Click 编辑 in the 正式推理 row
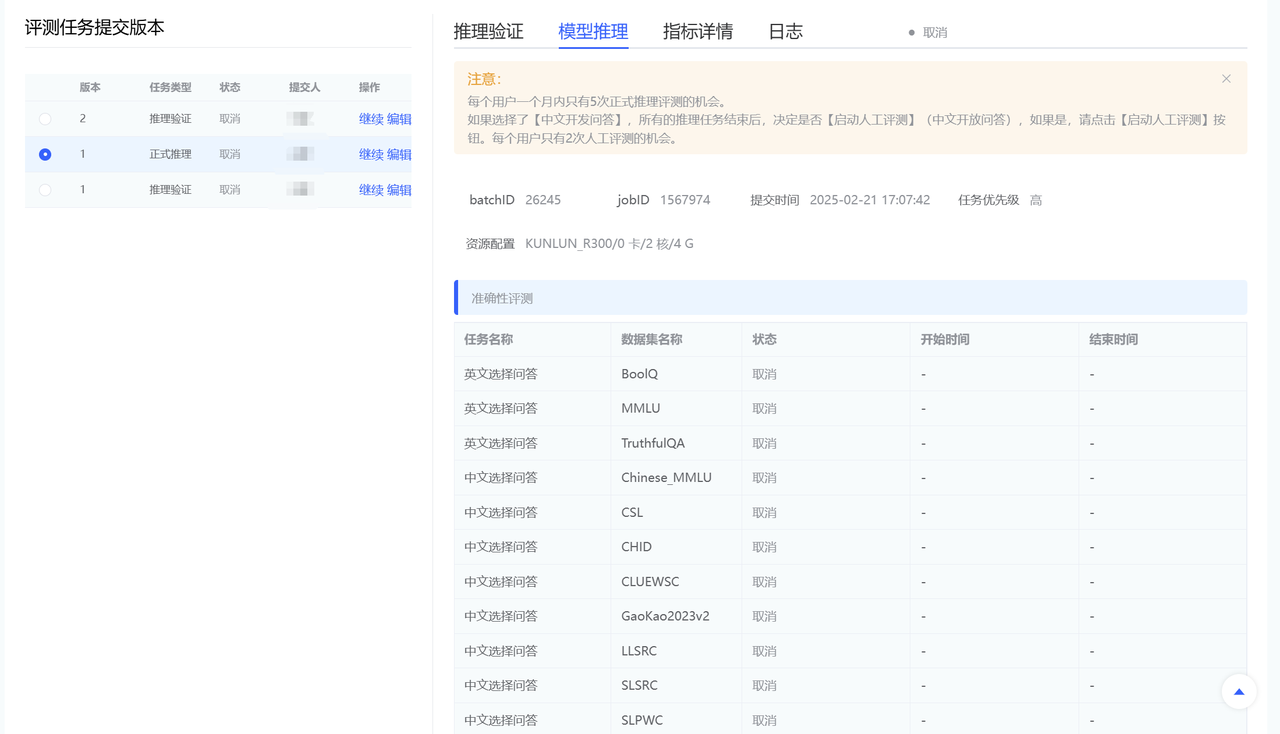 point(399,154)
